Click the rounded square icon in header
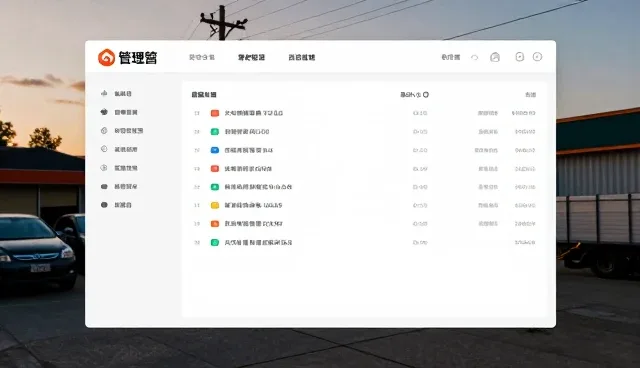The image size is (640, 368). [520, 57]
